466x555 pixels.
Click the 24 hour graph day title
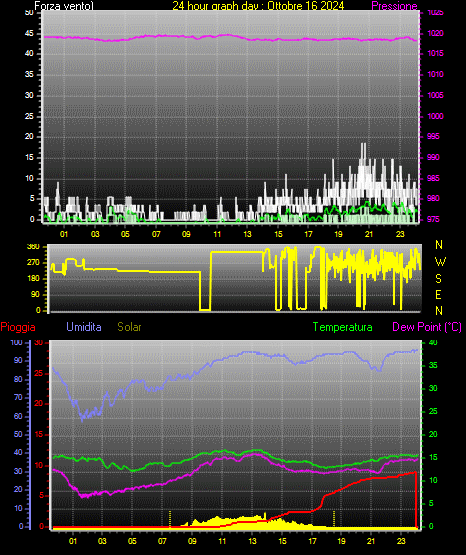[x=258, y=6]
